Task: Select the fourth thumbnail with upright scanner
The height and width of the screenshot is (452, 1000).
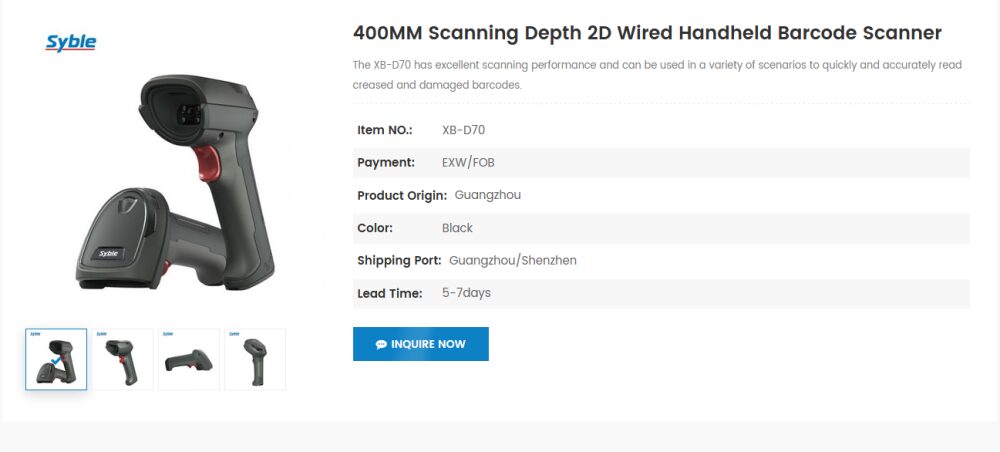Action: tap(255, 359)
